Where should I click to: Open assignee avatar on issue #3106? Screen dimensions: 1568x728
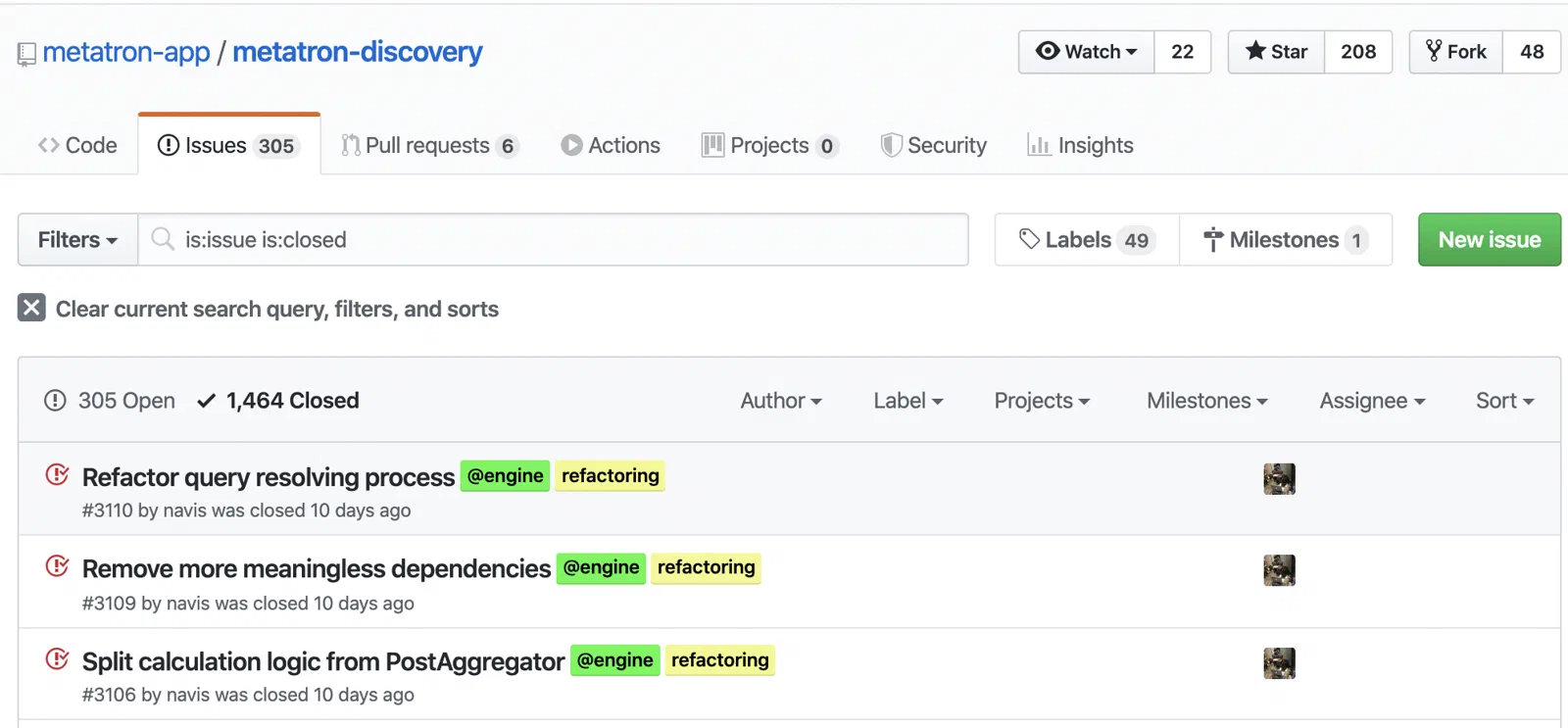[1279, 663]
